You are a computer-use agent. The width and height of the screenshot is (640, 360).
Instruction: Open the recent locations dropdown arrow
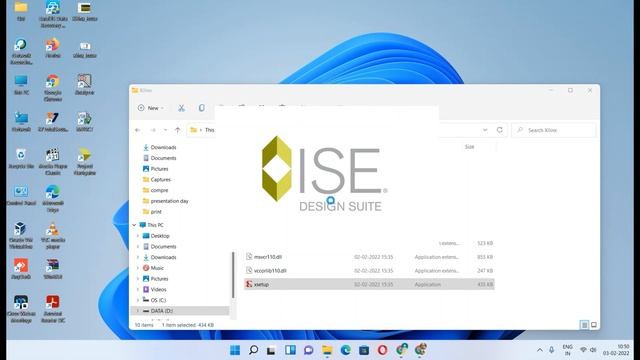pos(165,130)
